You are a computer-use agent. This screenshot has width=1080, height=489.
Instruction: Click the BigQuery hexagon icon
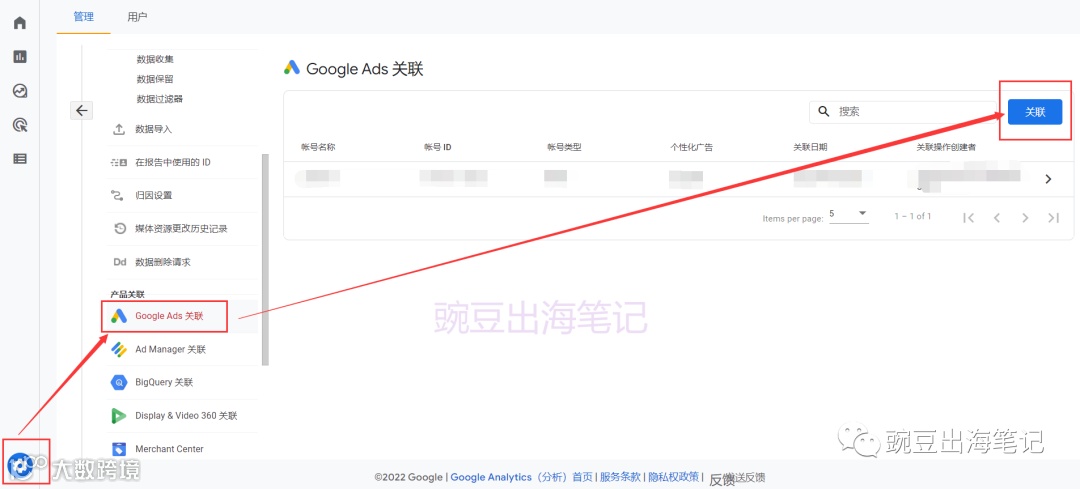coord(119,382)
